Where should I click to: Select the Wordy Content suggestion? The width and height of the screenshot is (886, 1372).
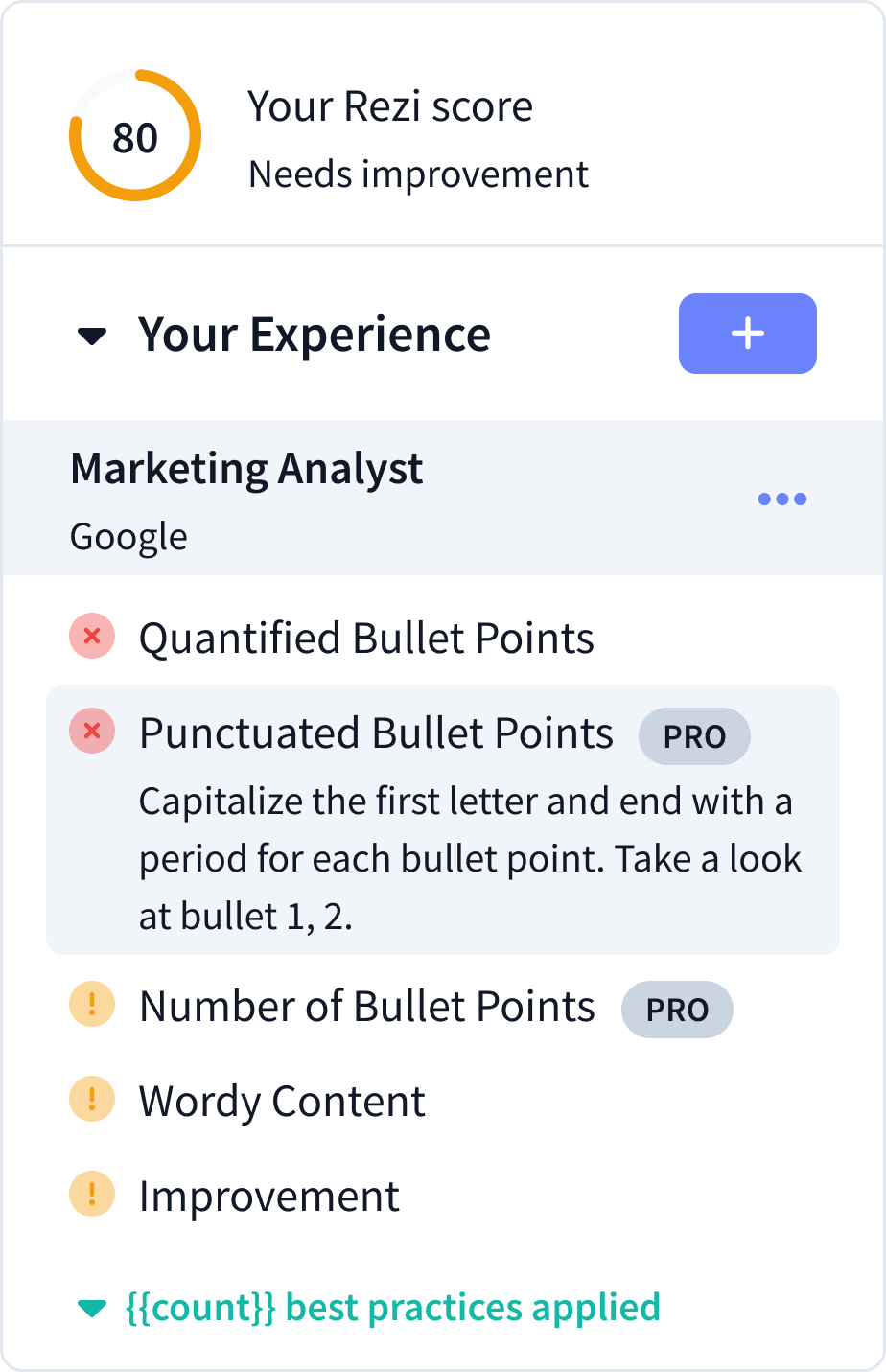[282, 1099]
